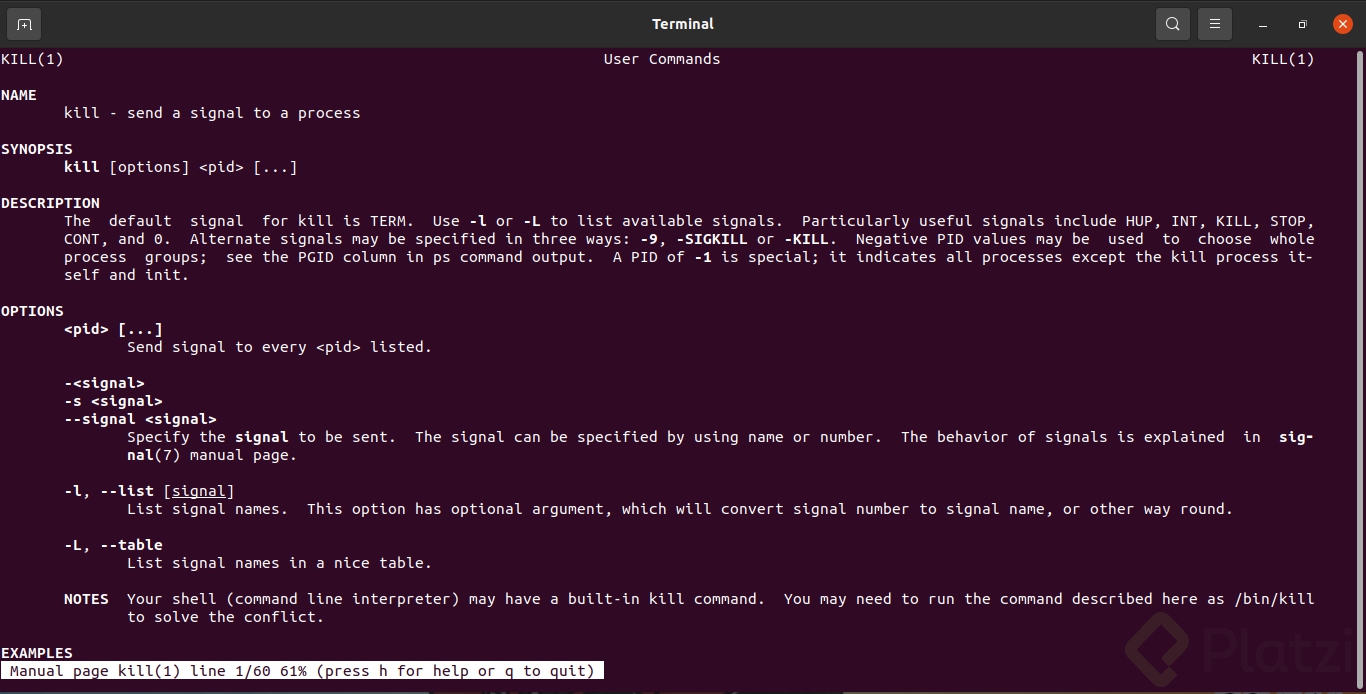Image resolution: width=1366 pixels, height=694 pixels.
Task: Click the OPTIONS section heading
Action: tap(32, 311)
